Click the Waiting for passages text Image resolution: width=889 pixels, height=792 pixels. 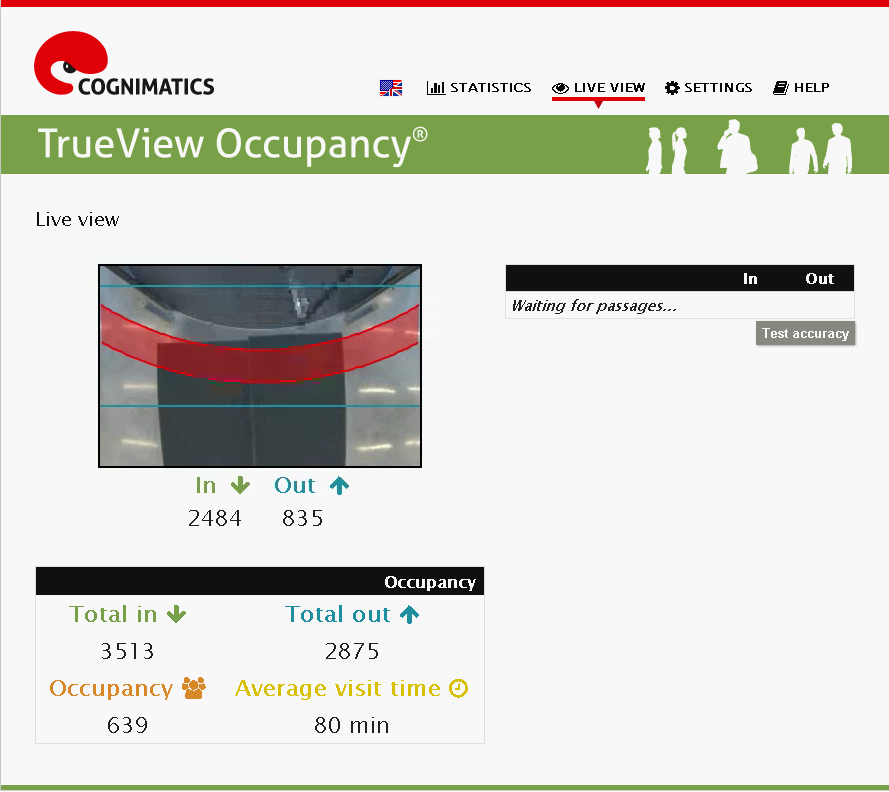tap(594, 306)
